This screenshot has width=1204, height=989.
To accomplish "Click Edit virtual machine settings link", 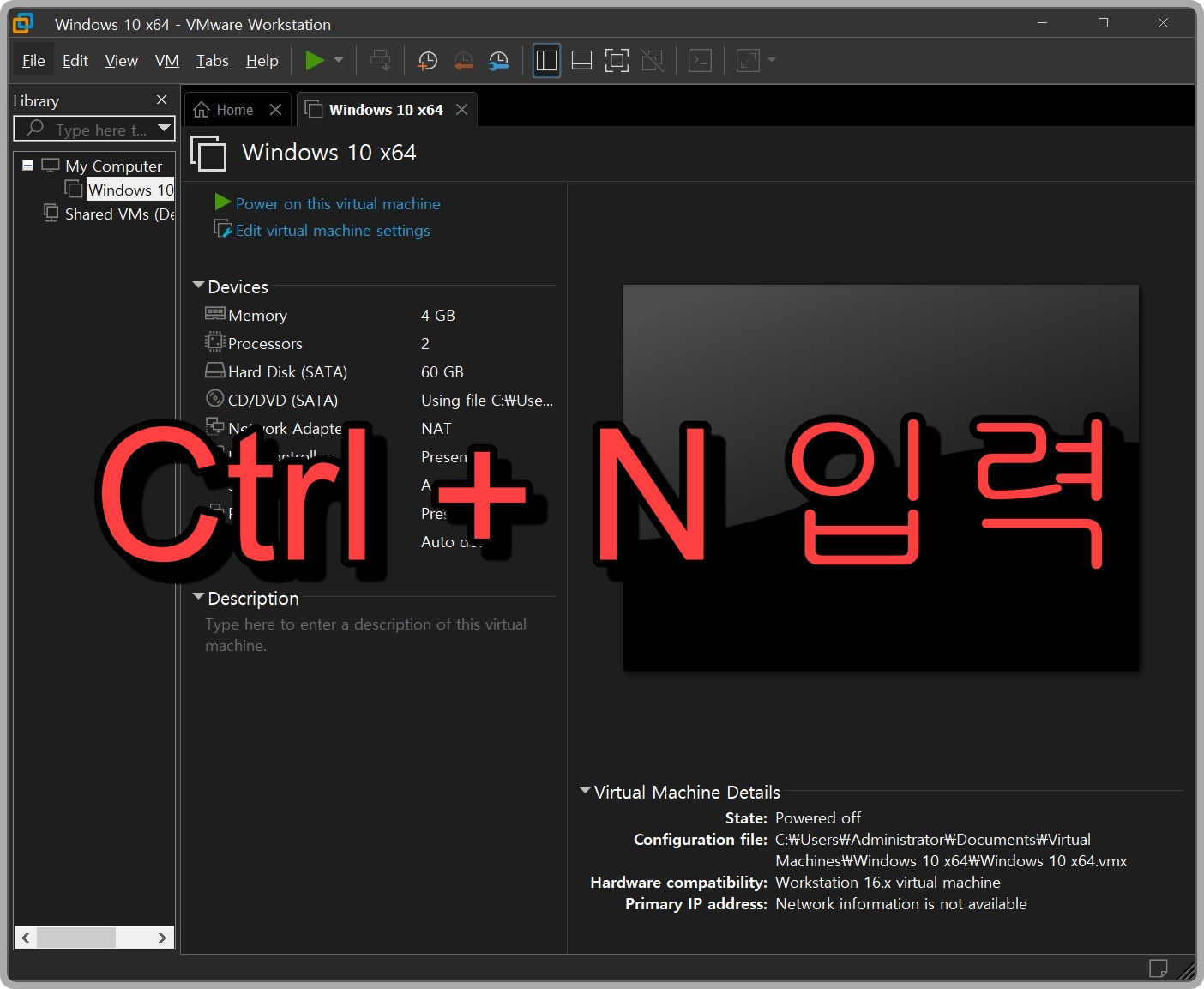I will tap(333, 230).
